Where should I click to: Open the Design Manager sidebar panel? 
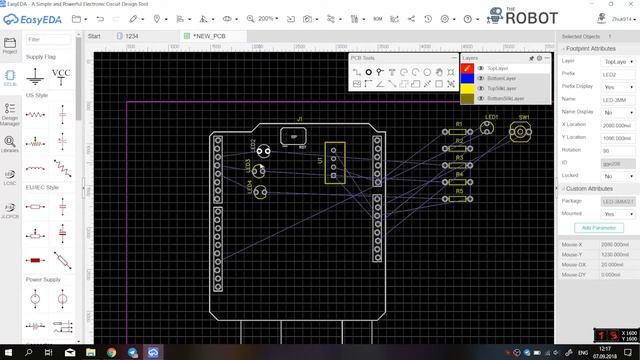10,114
